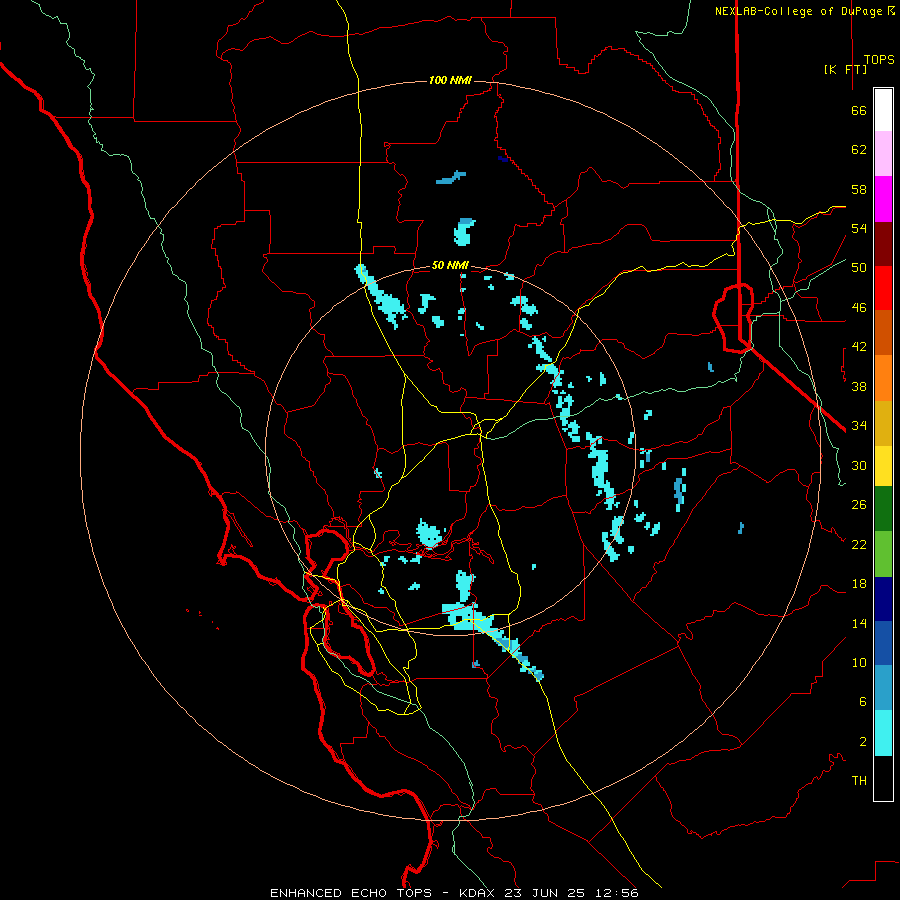The image size is (900, 900).
Task: Click the legend value 26
Action: (x=859, y=505)
